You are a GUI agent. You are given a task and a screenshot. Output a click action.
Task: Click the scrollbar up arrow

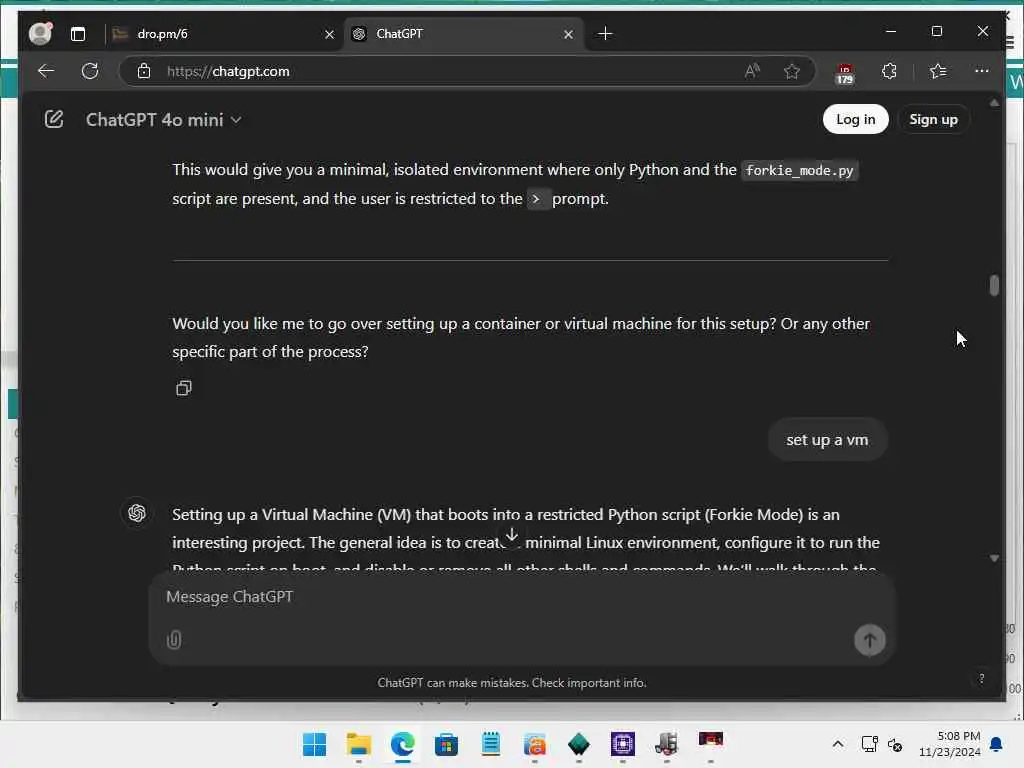click(x=994, y=103)
